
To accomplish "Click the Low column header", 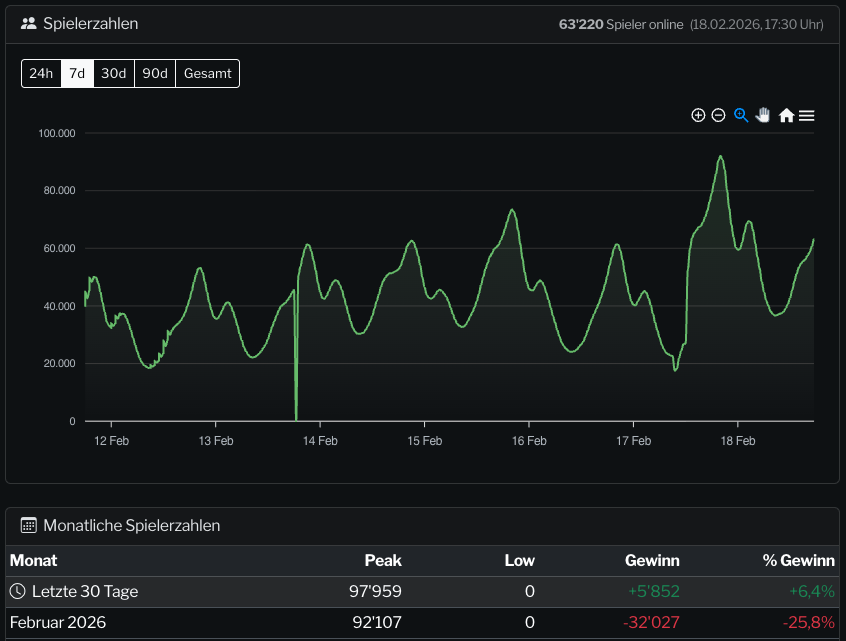I will tap(519, 560).
